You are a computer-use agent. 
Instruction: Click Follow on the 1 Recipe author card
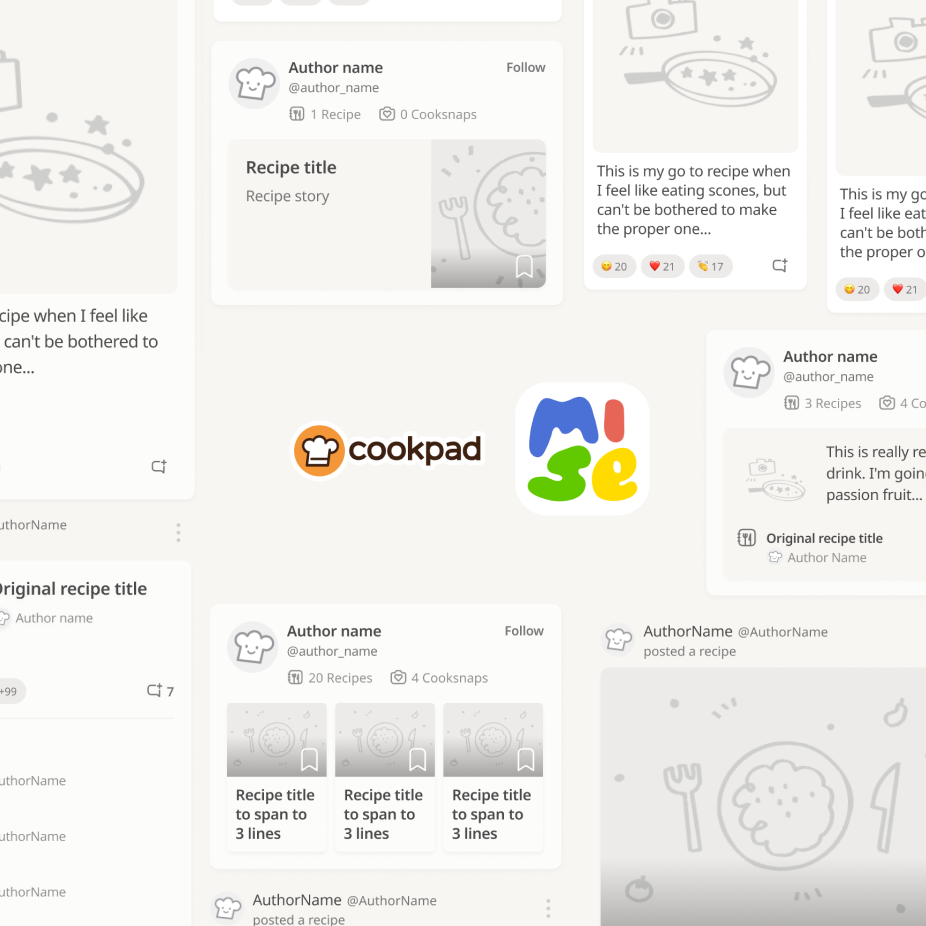click(526, 67)
